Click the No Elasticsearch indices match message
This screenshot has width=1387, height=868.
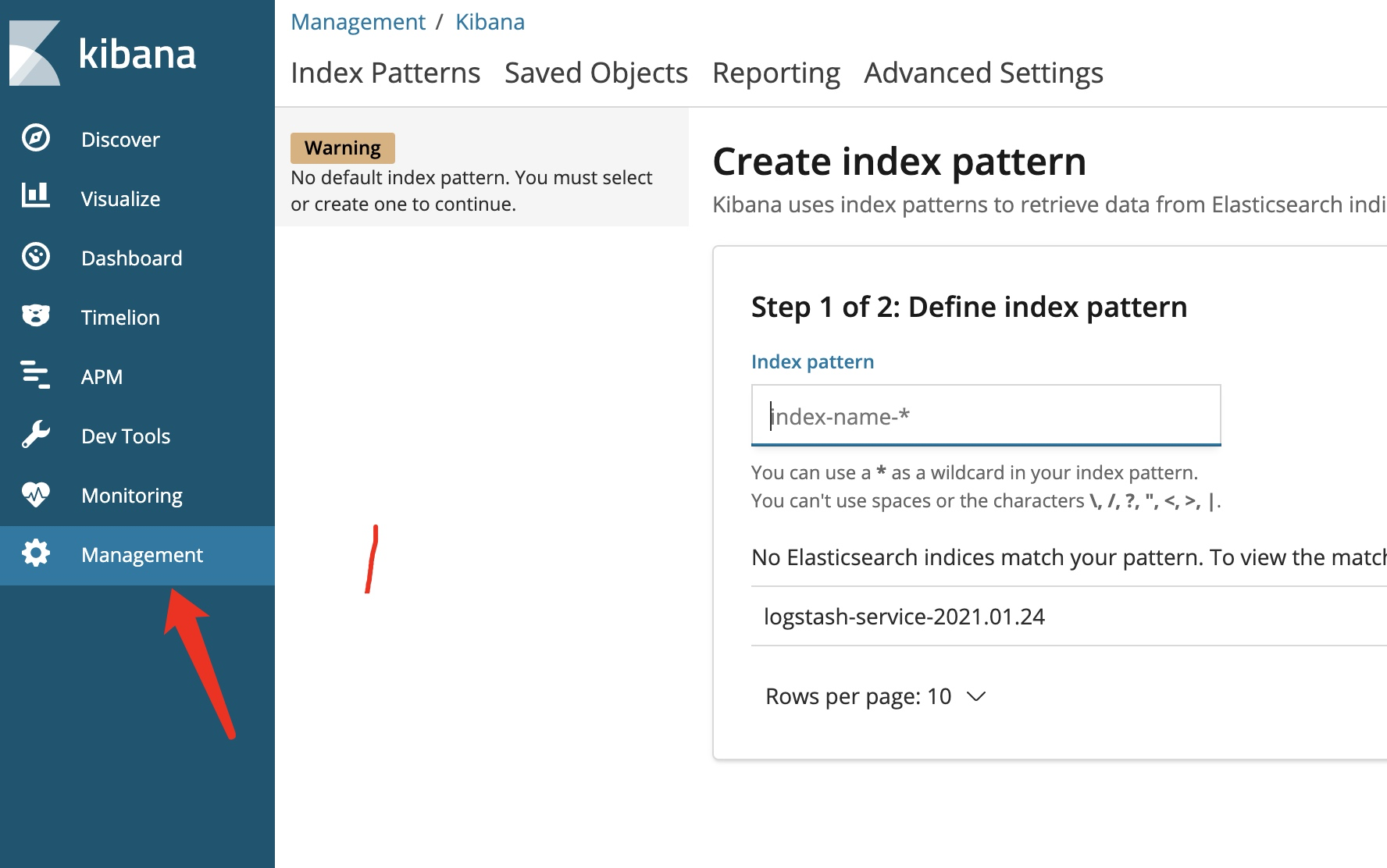pyautogui.click(x=1068, y=557)
